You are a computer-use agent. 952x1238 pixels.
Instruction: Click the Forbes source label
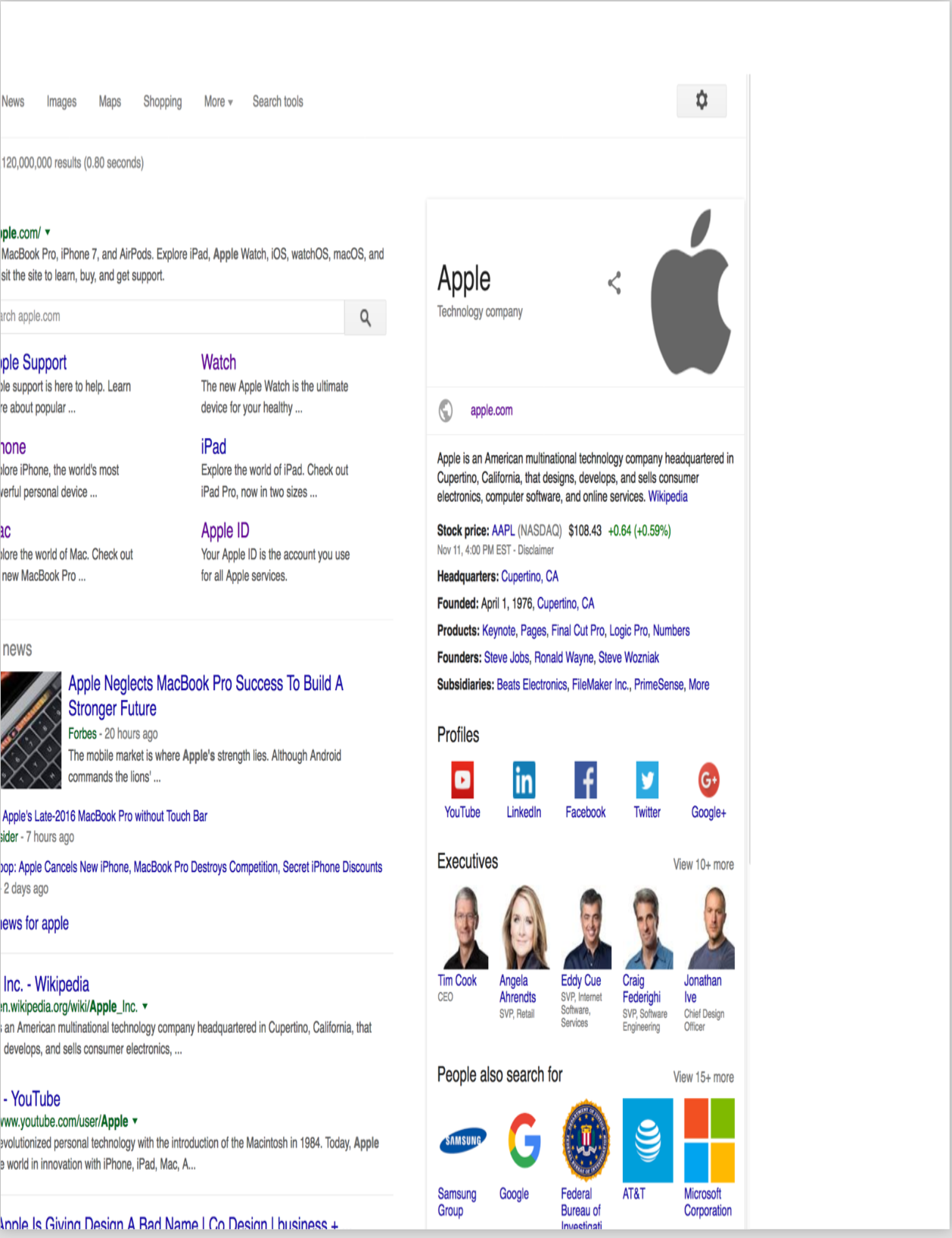point(82,733)
